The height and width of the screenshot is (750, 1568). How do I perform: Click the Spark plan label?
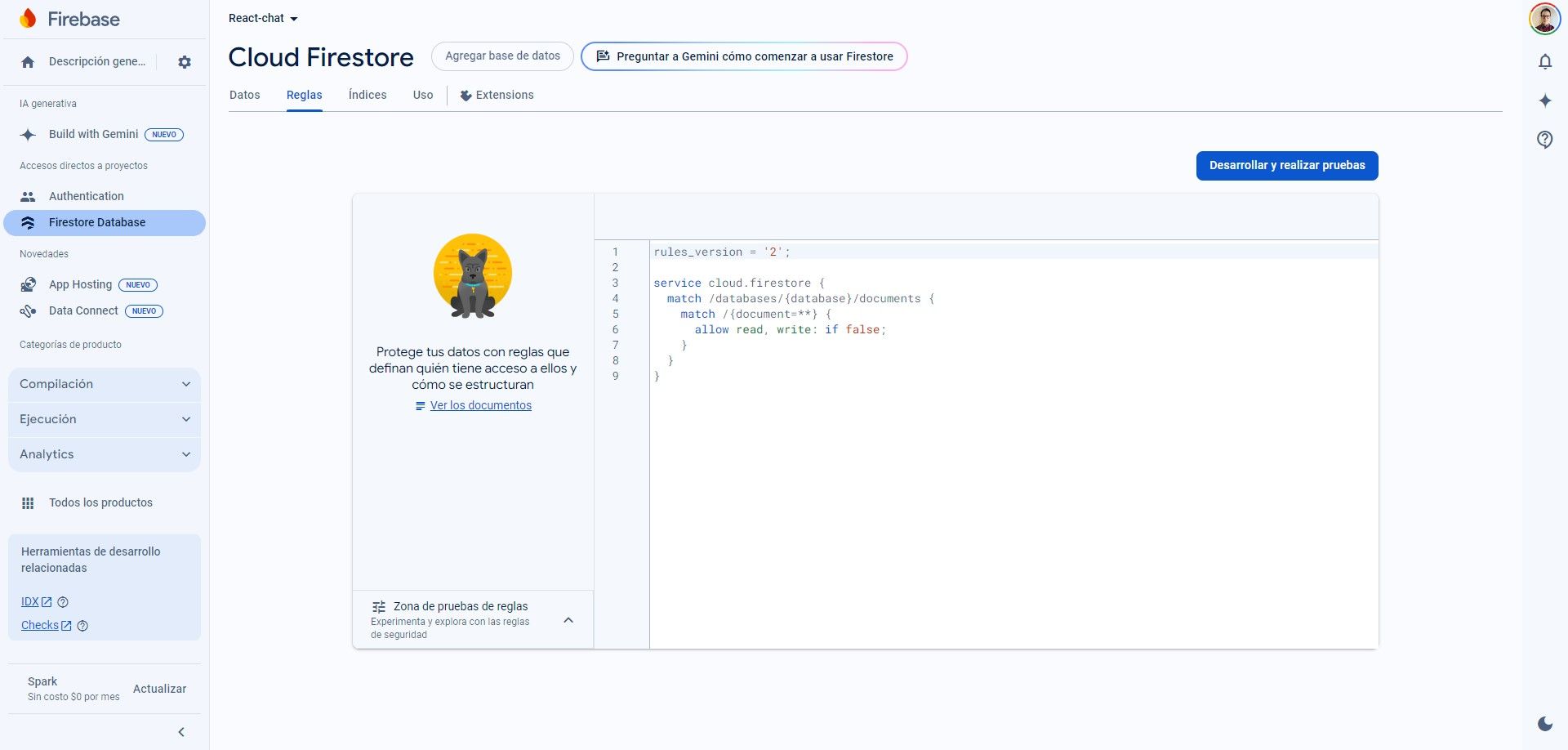(x=42, y=682)
